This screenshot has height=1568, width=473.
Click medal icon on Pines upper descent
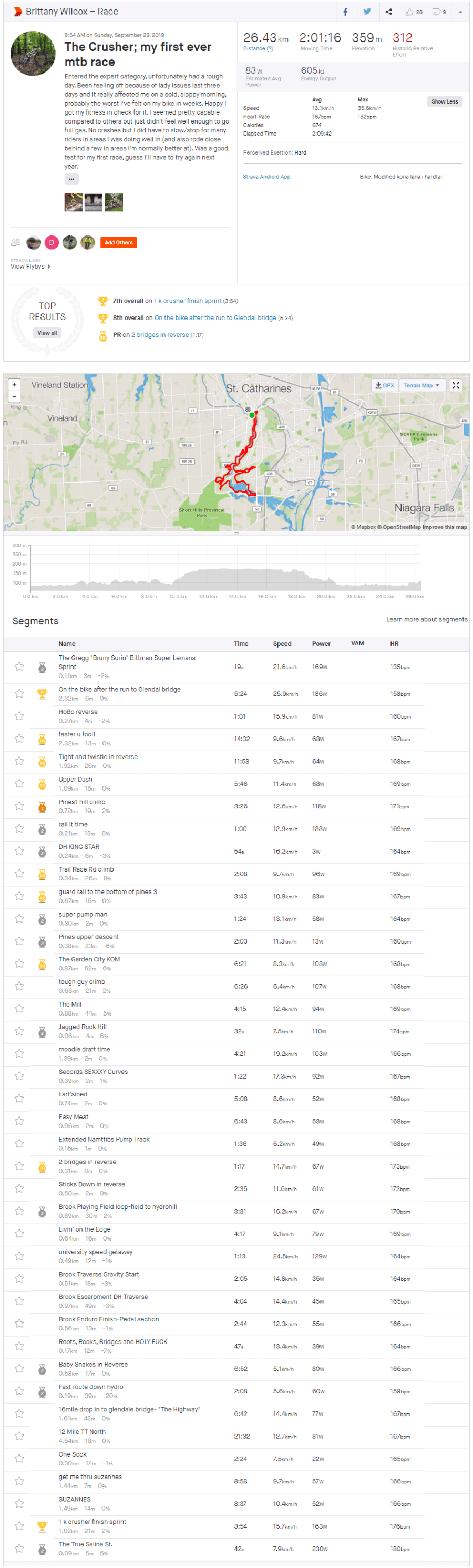(42, 941)
